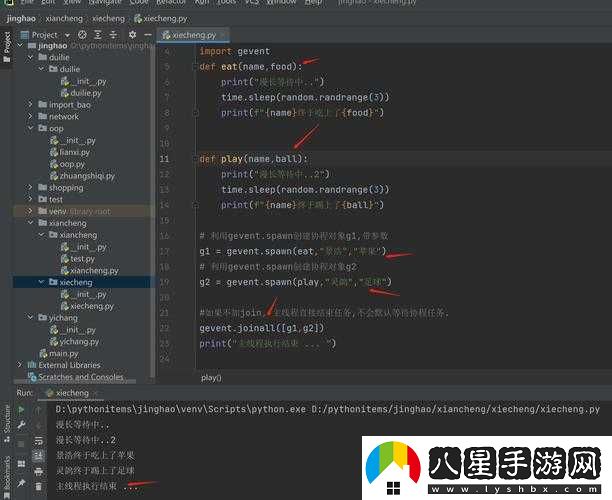612x500 pixels.
Task: Collapse the yichang folder arrow
Action: pos(31,317)
